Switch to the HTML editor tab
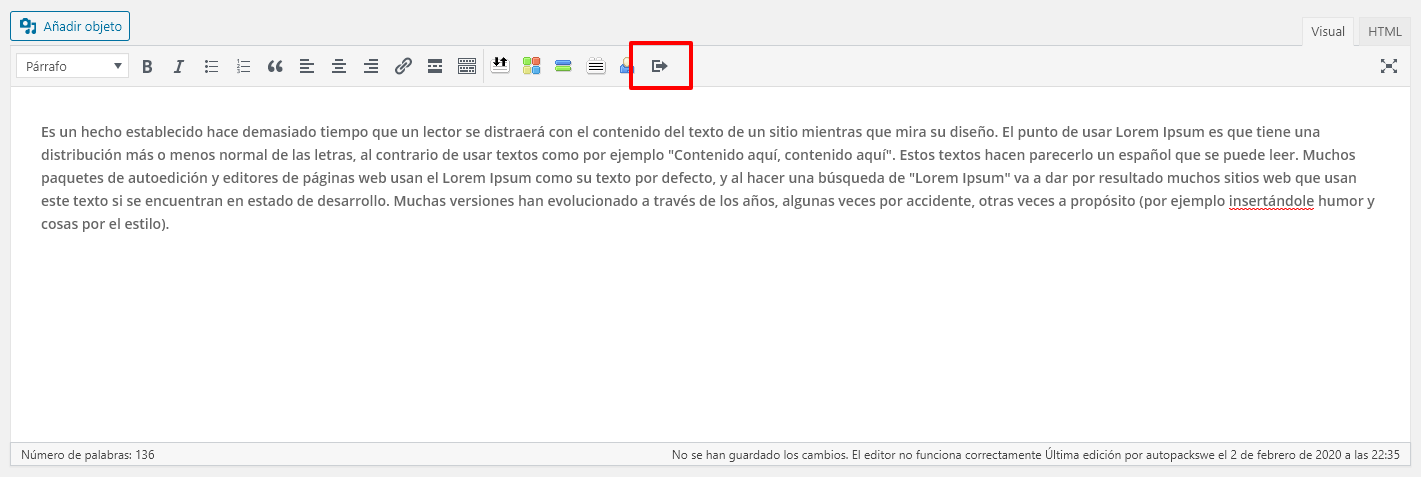Screen dimensions: 1421x477 pyautogui.click(x=1385, y=31)
